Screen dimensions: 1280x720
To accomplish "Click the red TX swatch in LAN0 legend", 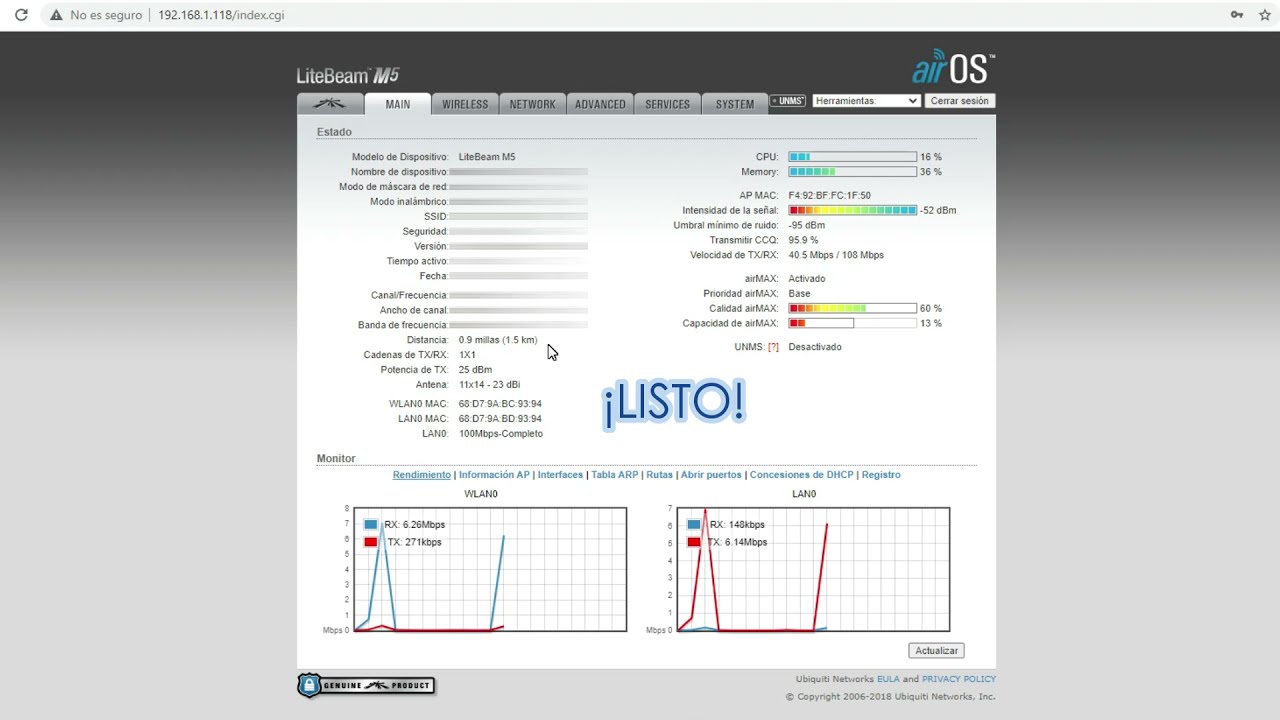I will point(694,542).
